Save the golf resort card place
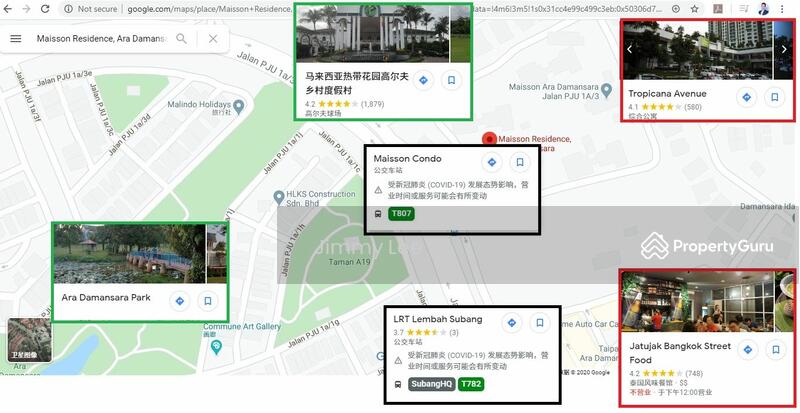Screen dimensions: 800x413 [x=451, y=80]
